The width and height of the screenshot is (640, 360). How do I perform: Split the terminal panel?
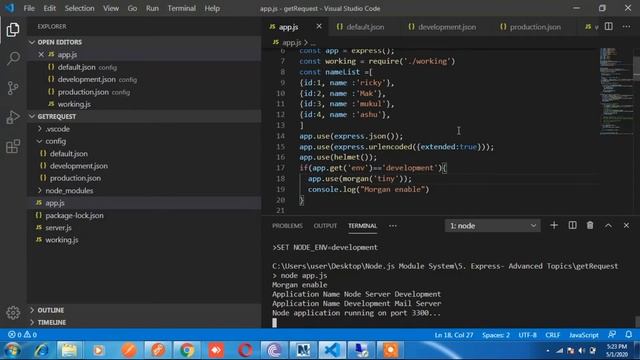(572, 225)
